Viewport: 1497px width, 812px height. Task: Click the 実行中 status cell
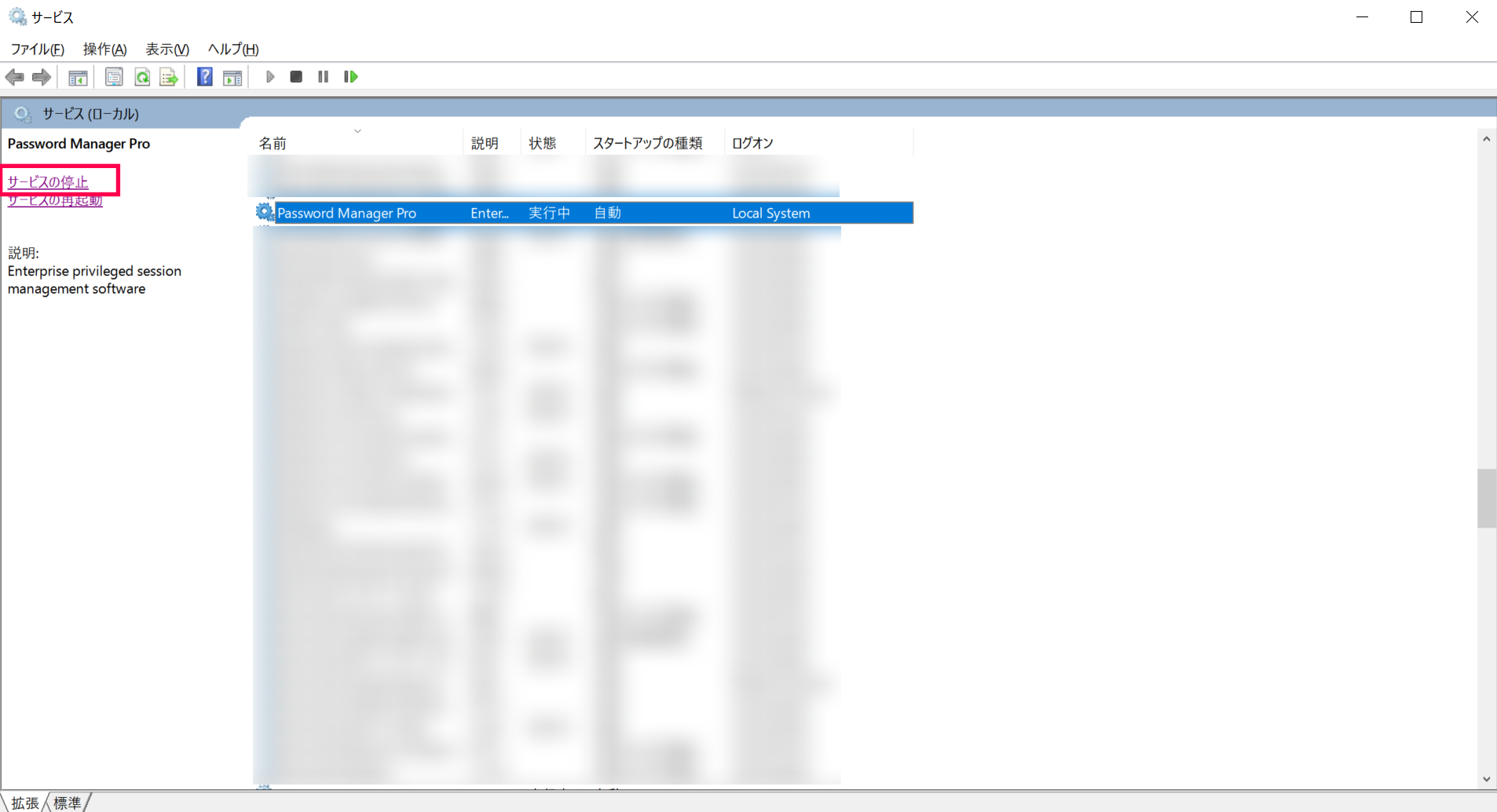tap(550, 213)
